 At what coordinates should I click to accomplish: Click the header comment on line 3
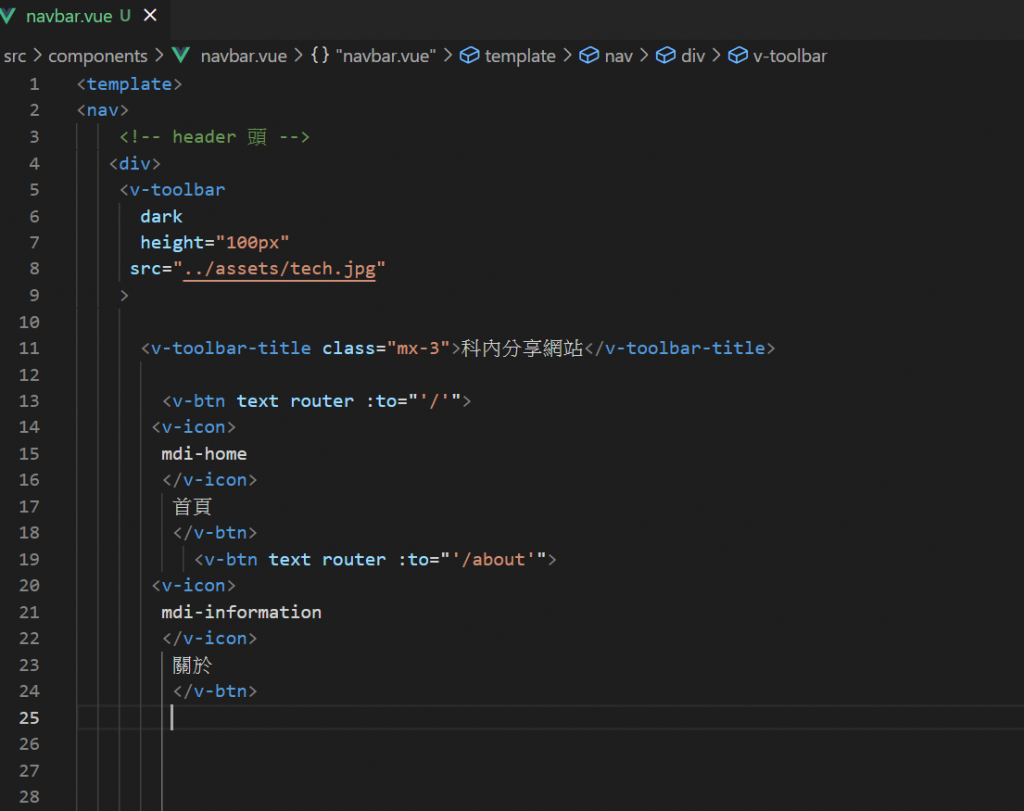[214, 137]
